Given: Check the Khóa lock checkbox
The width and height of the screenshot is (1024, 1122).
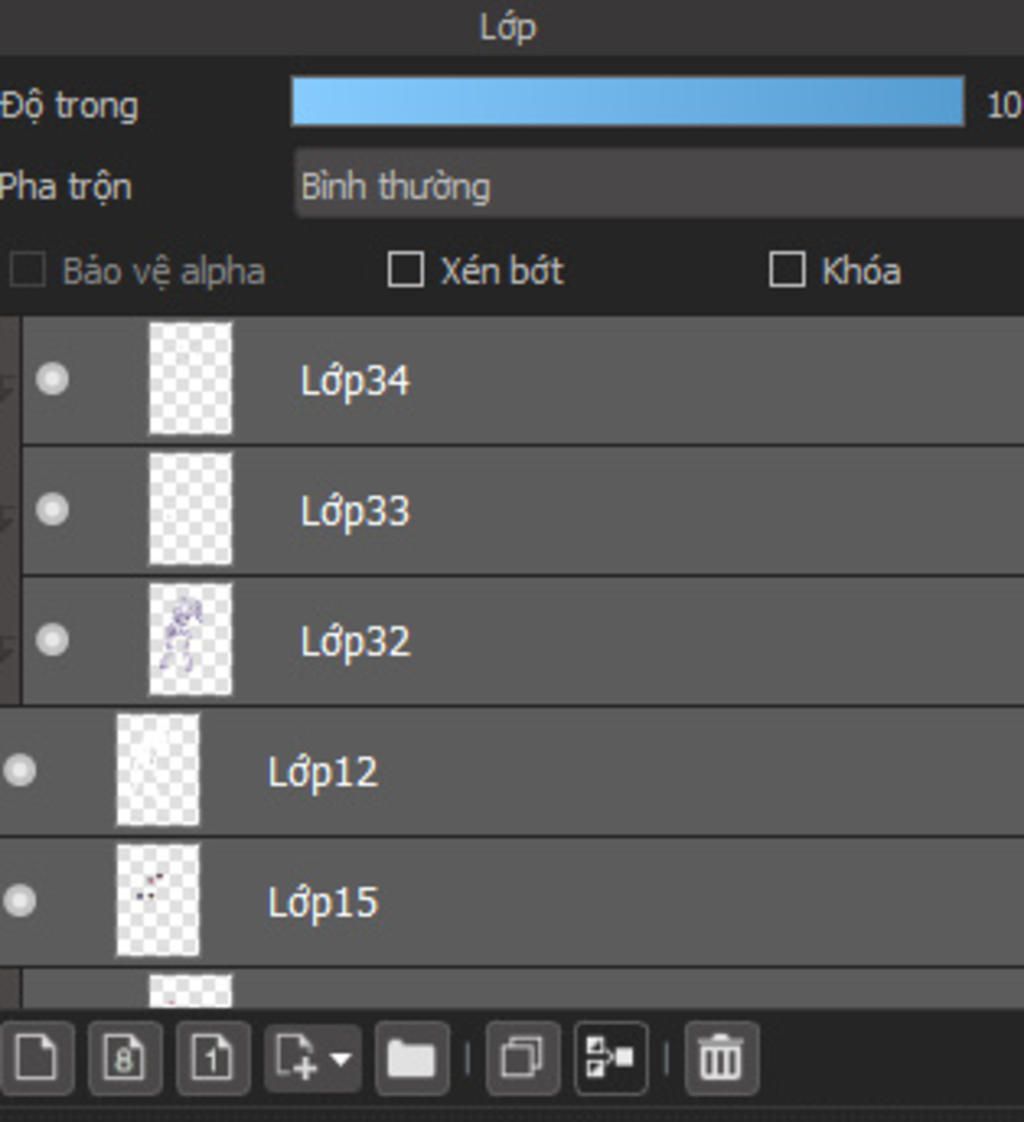Looking at the screenshot, I should (787, 270).
